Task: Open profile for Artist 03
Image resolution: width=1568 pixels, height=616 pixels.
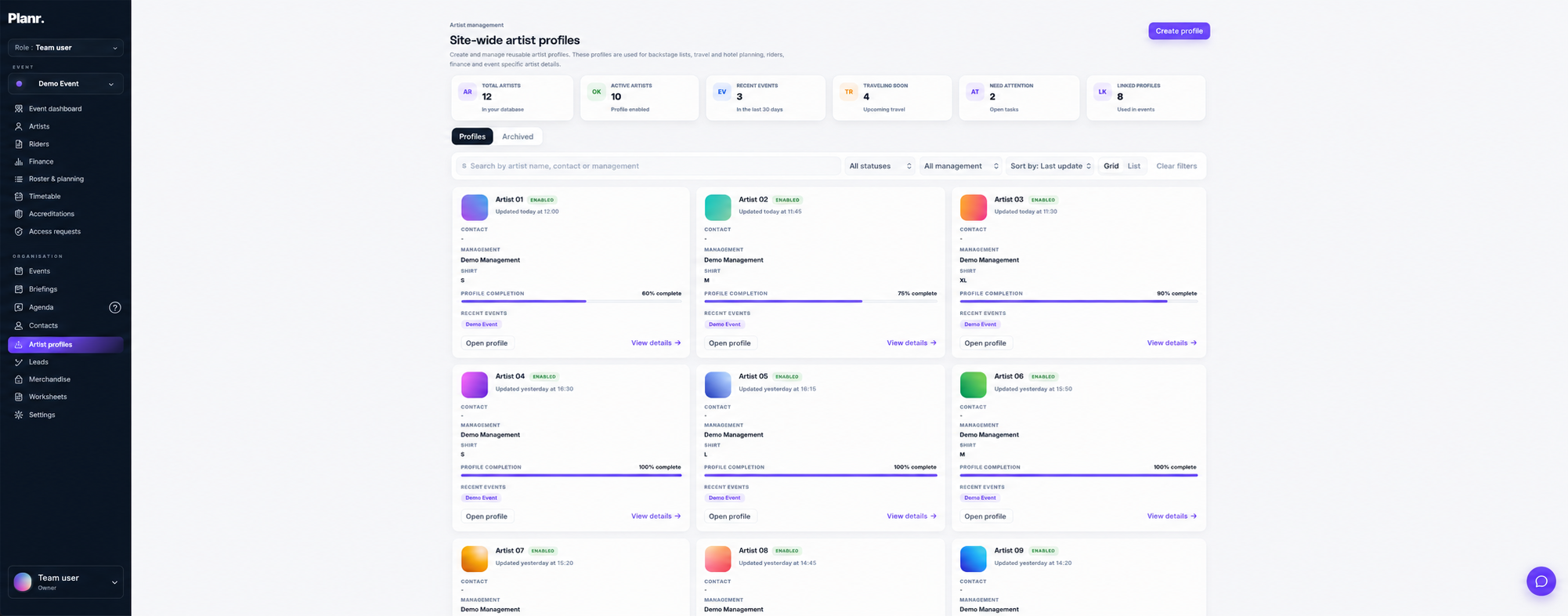Action: click(x=985, y=343)
